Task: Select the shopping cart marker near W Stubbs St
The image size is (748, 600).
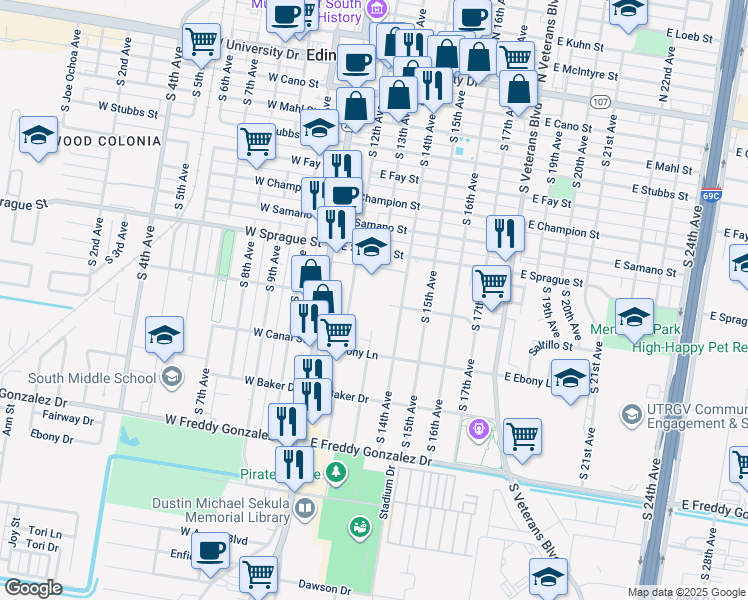Action: [257, 141]
